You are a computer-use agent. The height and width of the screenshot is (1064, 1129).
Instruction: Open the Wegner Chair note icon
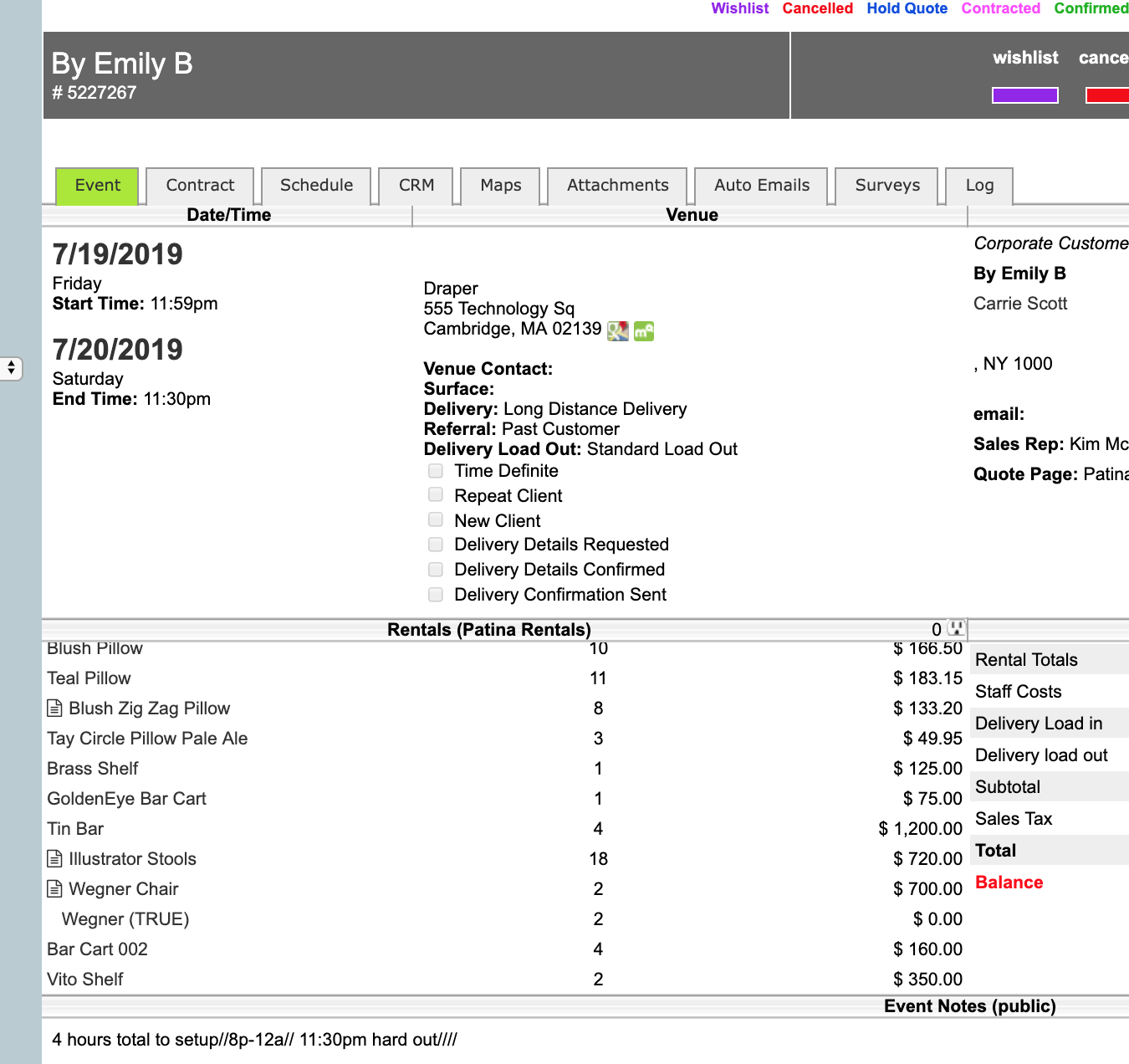pyautogui.click(x=54, y=889)
